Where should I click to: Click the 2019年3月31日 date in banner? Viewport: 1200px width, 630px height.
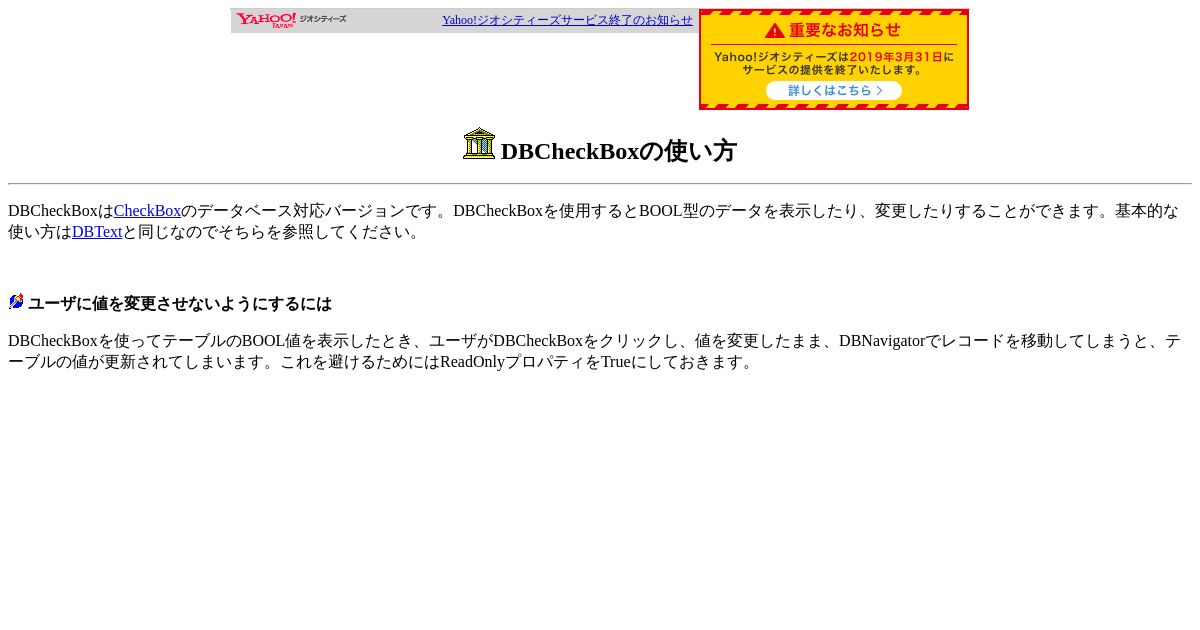(896, 57)
